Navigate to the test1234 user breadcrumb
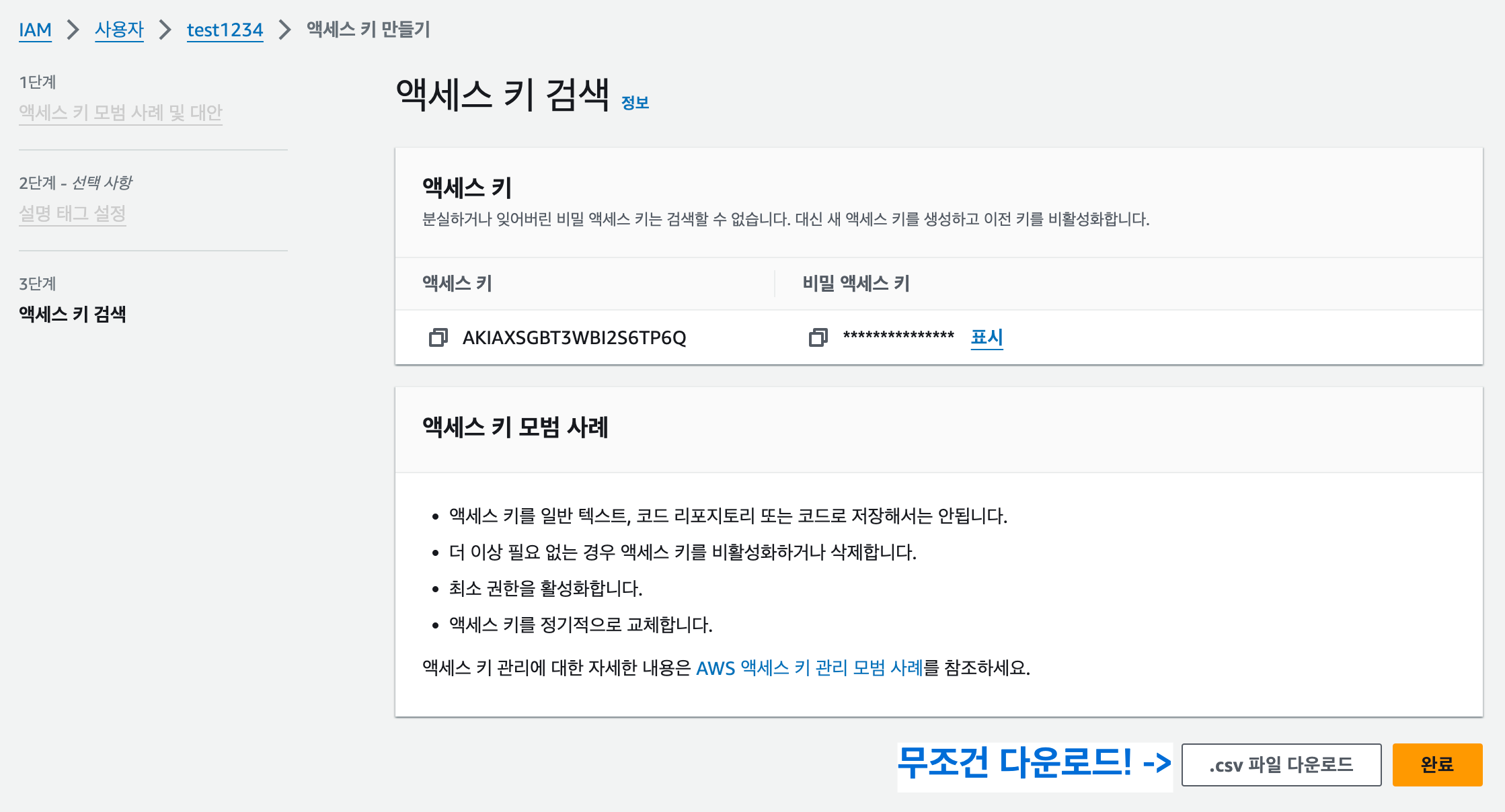This screenshot has width=1505, height=812. [x=225, y=30]
